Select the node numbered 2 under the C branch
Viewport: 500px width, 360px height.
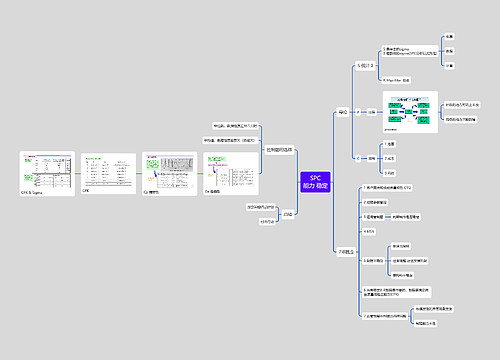click(389, 159)
